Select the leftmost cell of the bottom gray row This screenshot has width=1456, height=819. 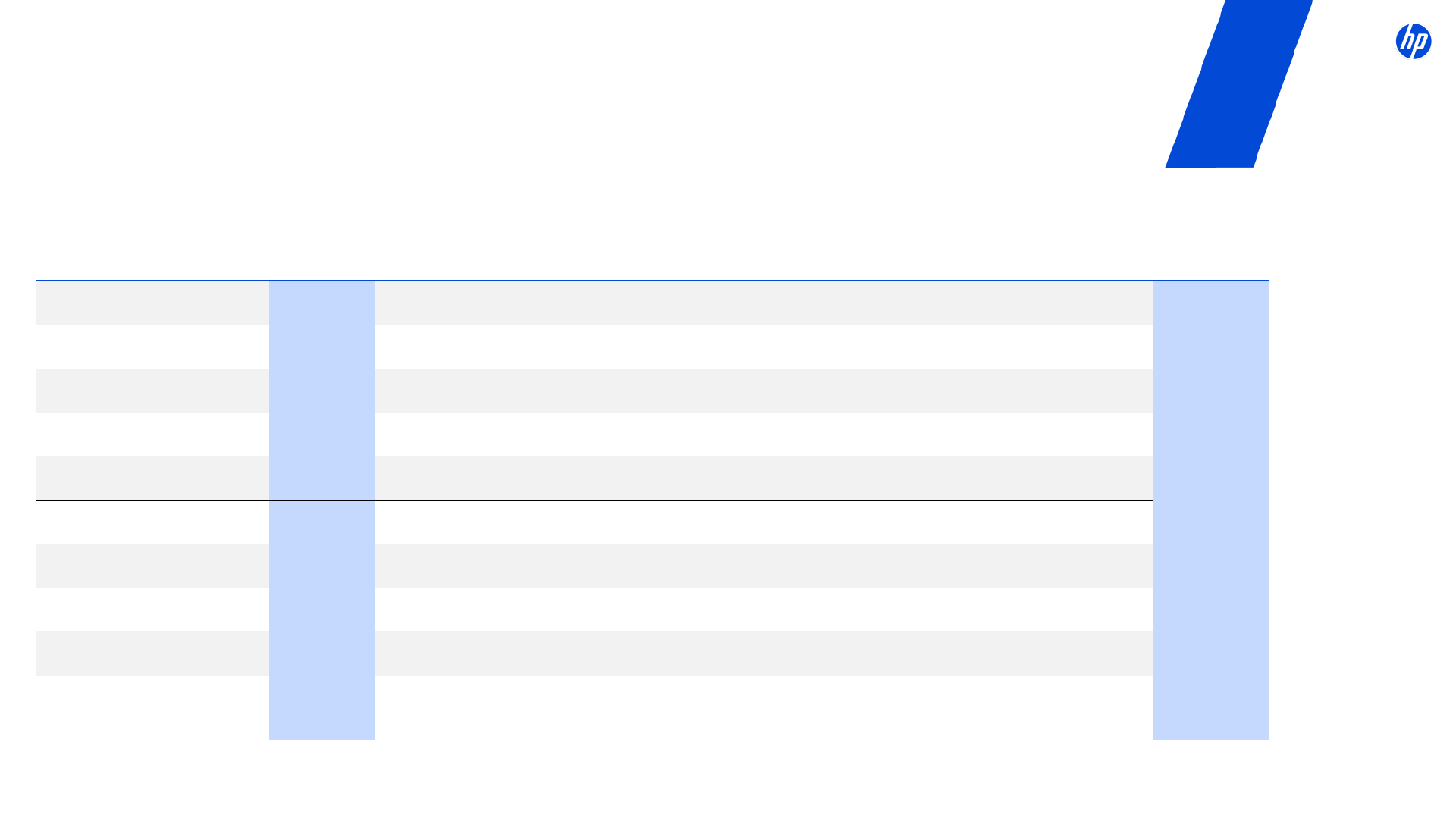coord(152,653)
